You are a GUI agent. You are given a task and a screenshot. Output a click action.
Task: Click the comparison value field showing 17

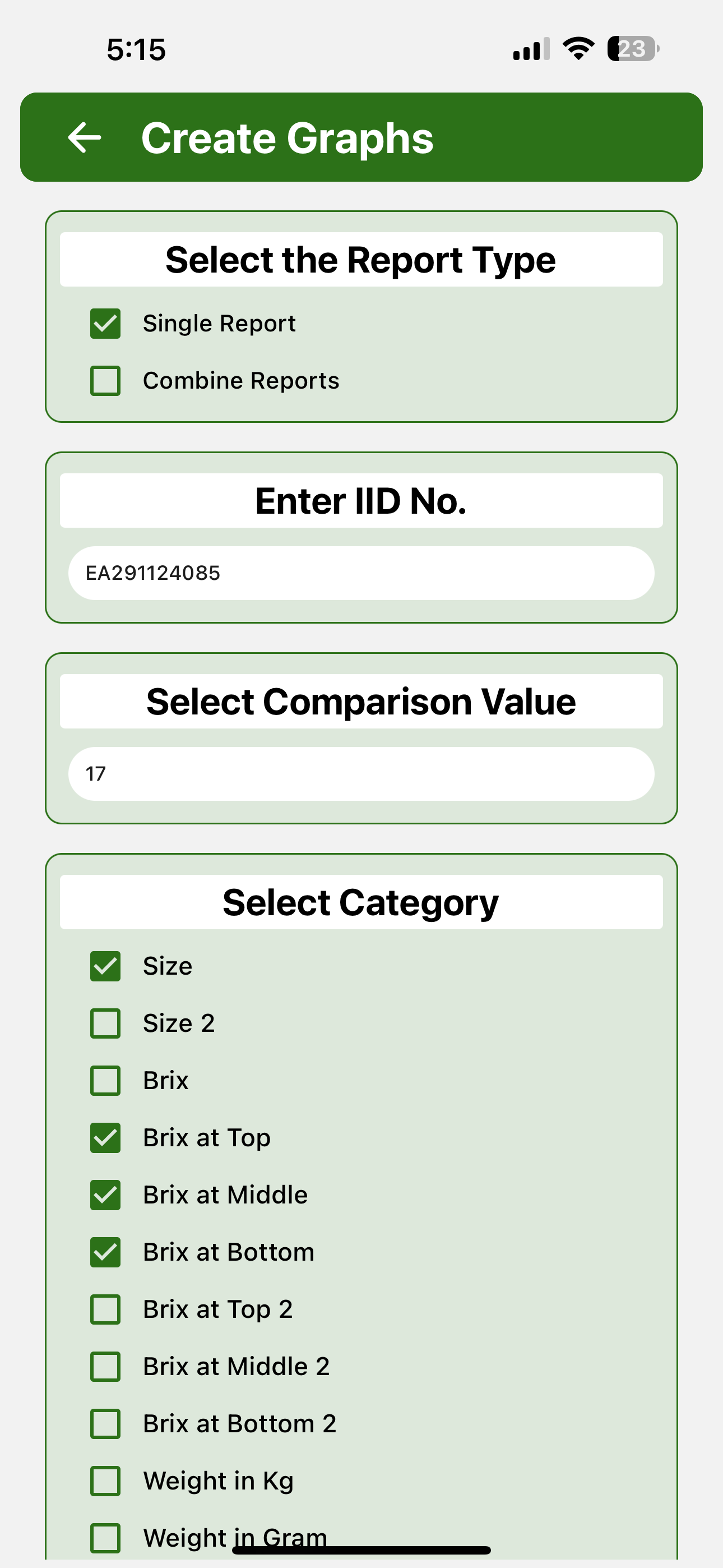pos(361,774)
